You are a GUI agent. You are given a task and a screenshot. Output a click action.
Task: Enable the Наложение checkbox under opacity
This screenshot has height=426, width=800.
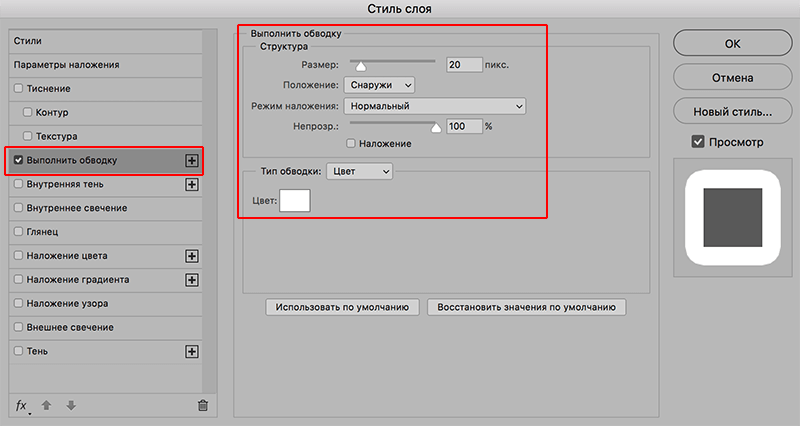click(351, 144)
